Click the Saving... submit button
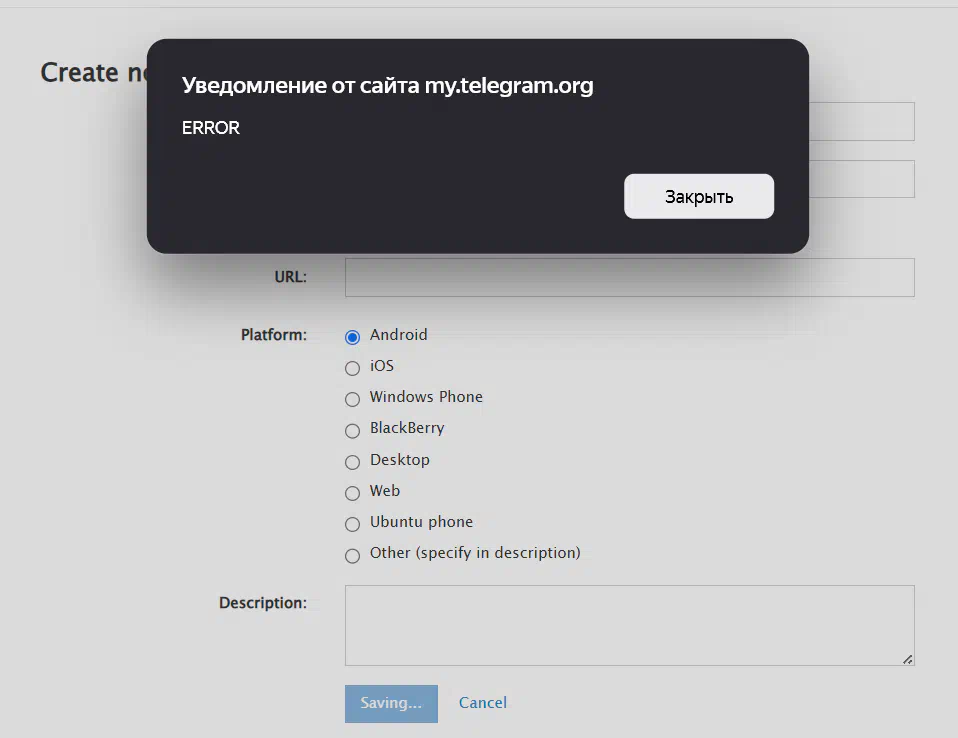The width and height of the screenshot is (958, 738). [391, 703]
